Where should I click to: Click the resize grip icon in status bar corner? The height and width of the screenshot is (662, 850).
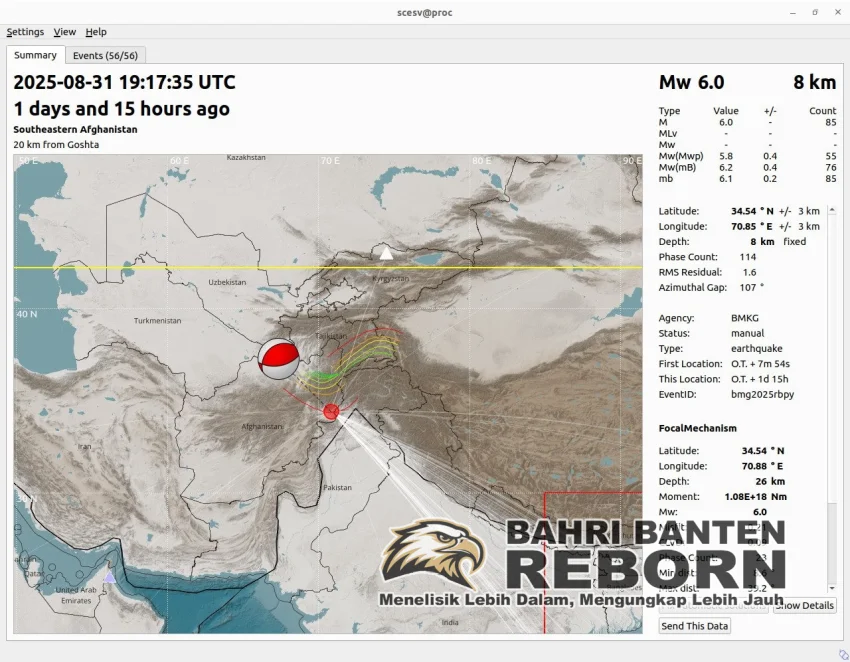point(843,655)
